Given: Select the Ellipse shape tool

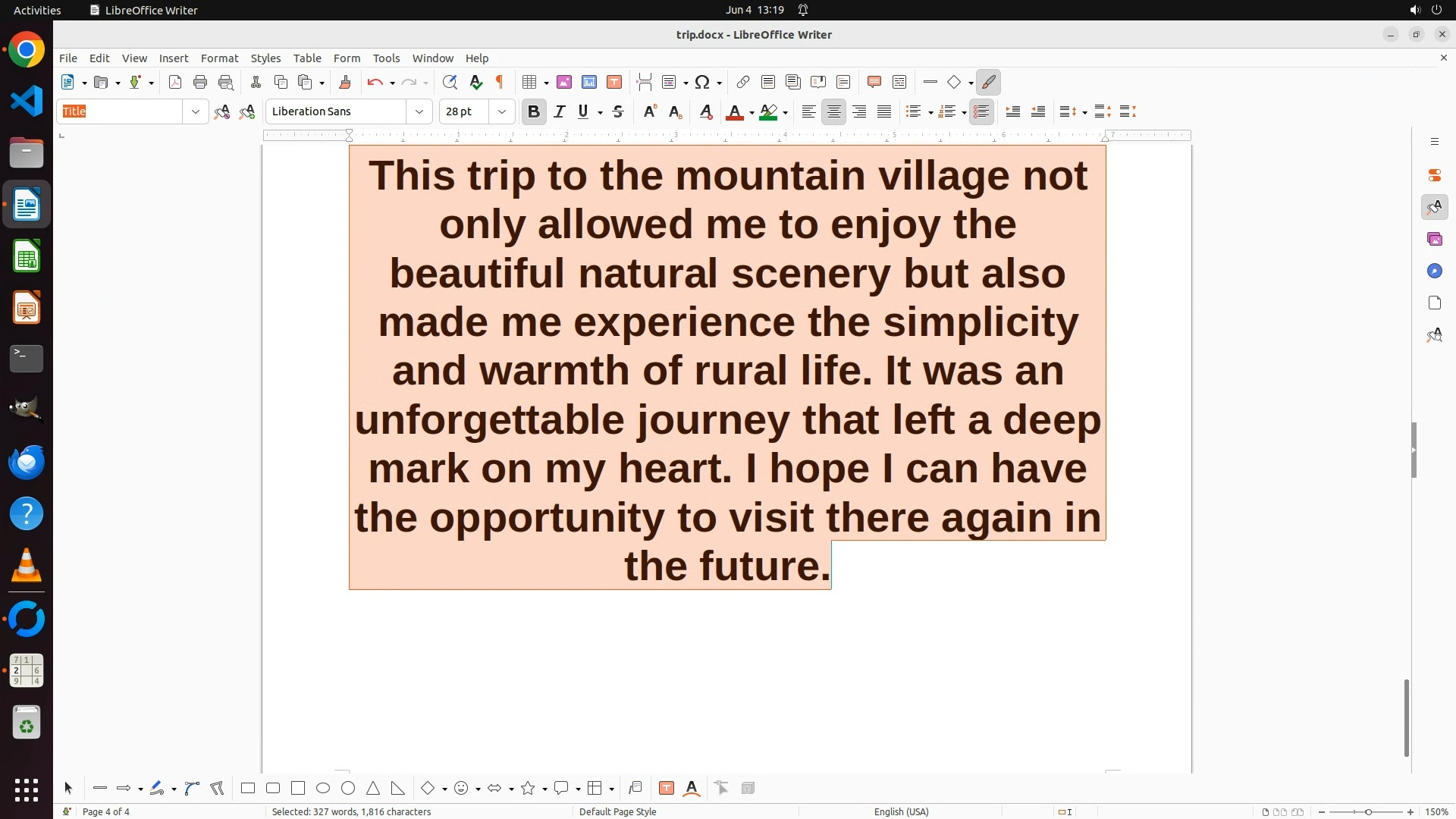Looking at the screenshot, I should (323, 789).
